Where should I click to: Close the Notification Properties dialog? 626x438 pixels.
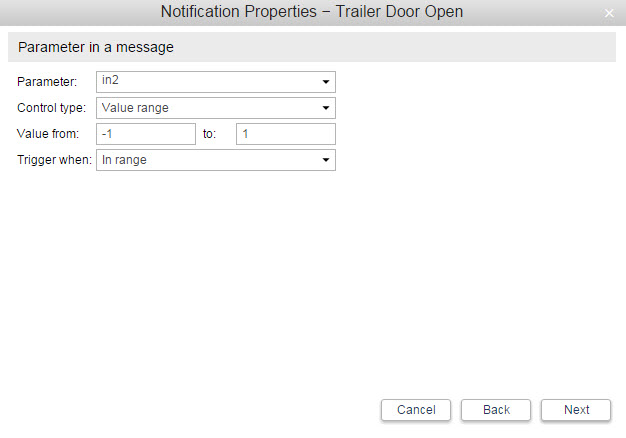pos(609,13)
